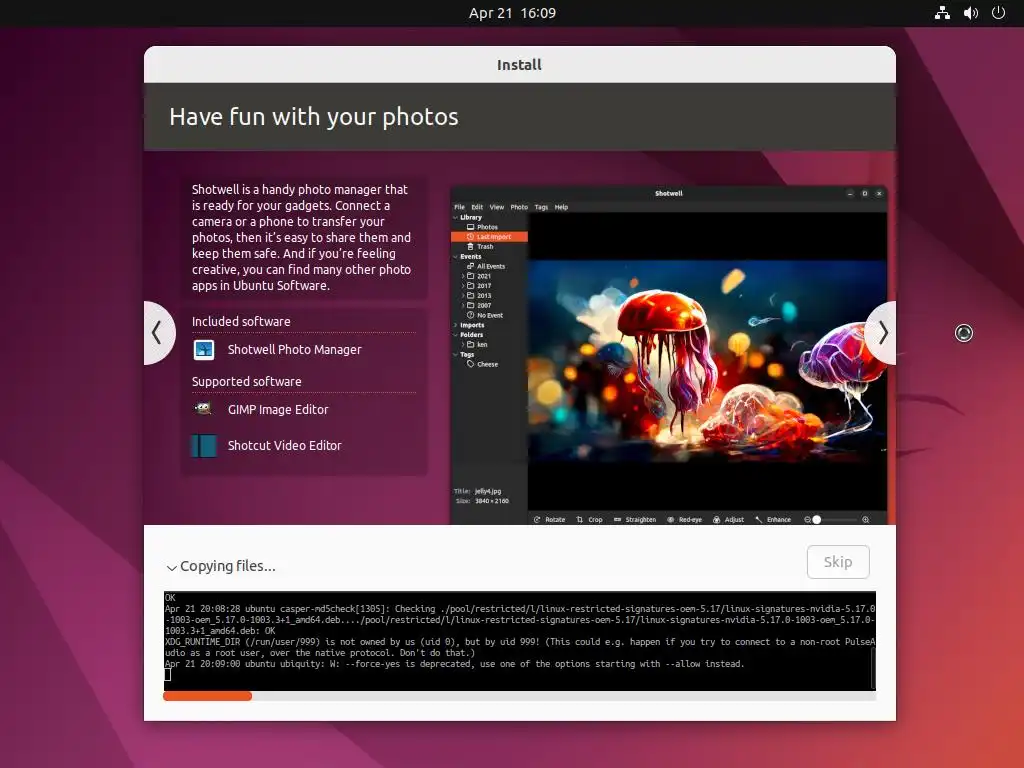This screenshot has width=1024, height=768.
Task: Click the jellyfish photo in Shotwell viewer
Action: pos(707,362)
